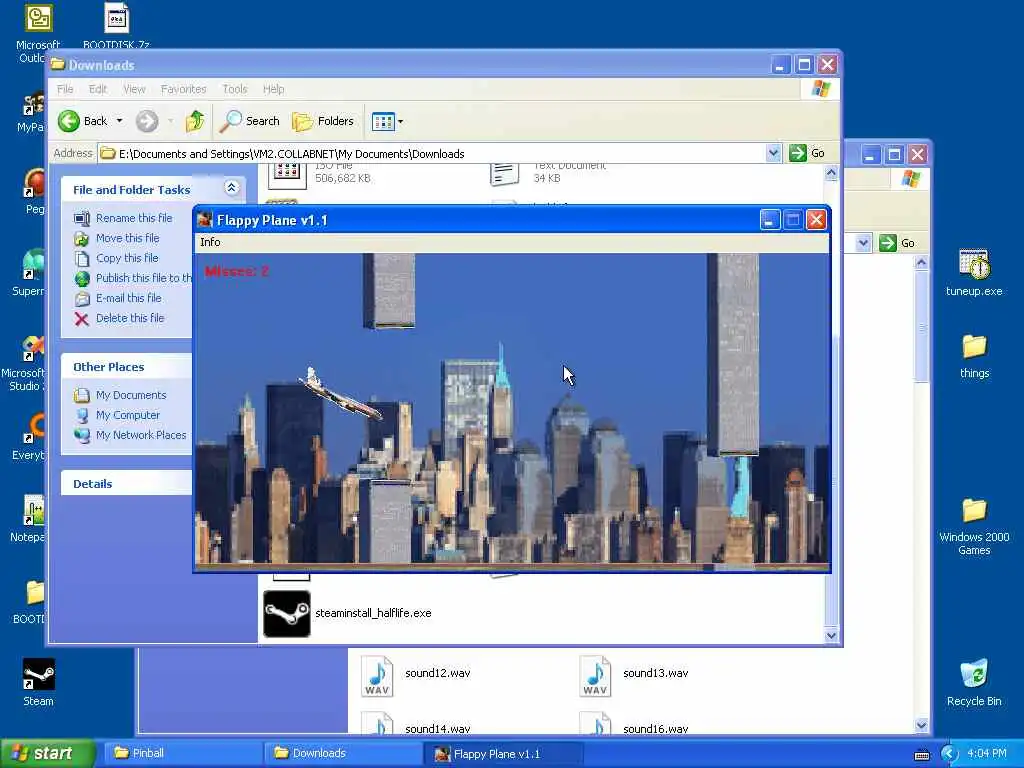Toggle the Folders pane button
This screenshot has width=1024, height=768.
tap(323, 121)
